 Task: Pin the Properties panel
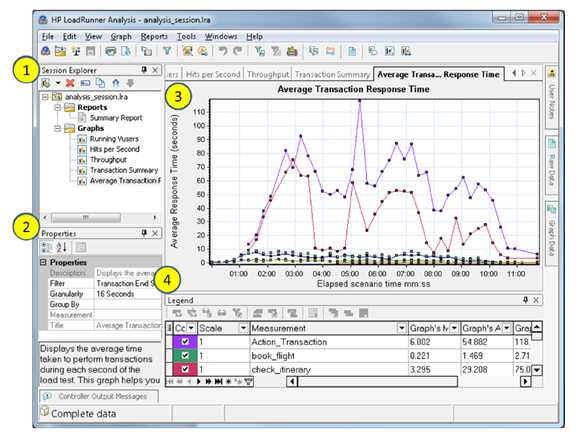pos(144,233)
